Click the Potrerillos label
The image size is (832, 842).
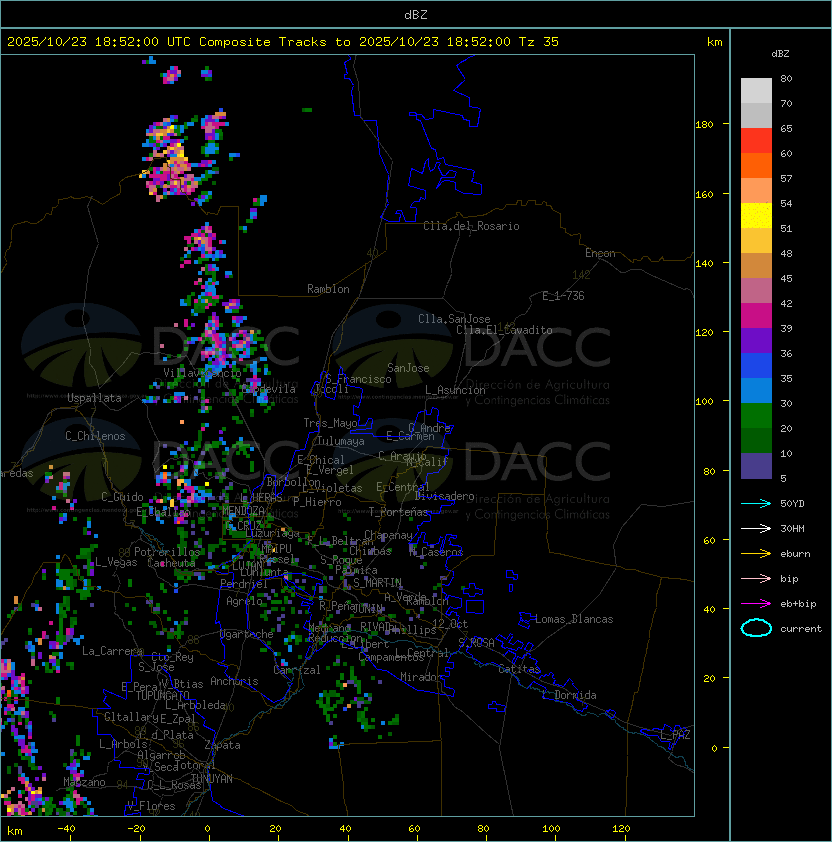167,552
